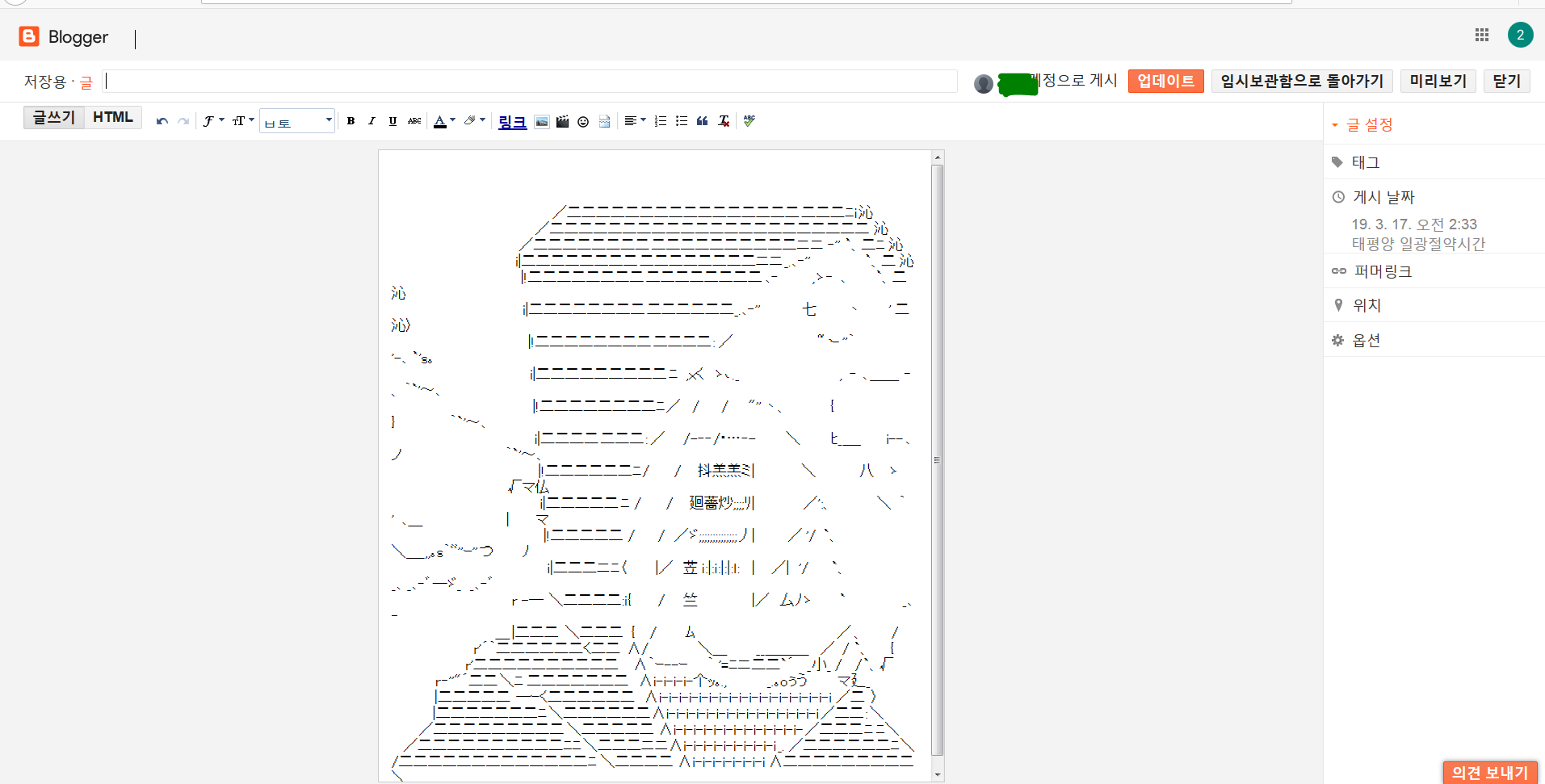Insert a video with the clapperboard icon
This screenshot has height=784, width=1545.
coord(562,122)
